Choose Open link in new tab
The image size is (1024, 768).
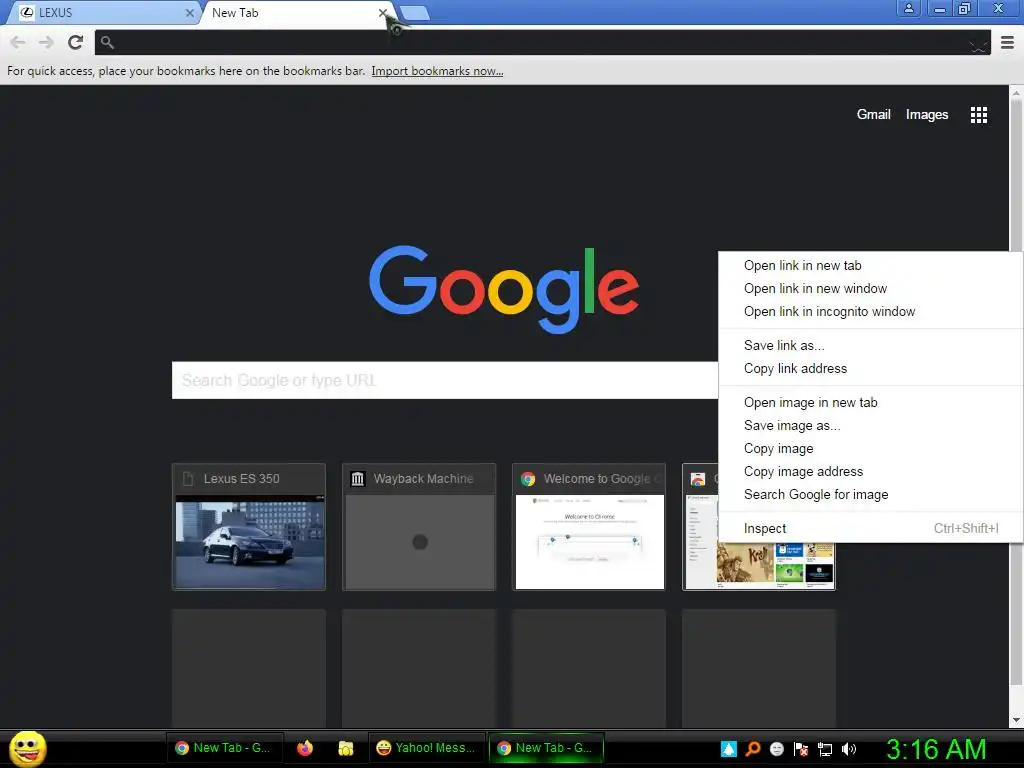[871, 265]
